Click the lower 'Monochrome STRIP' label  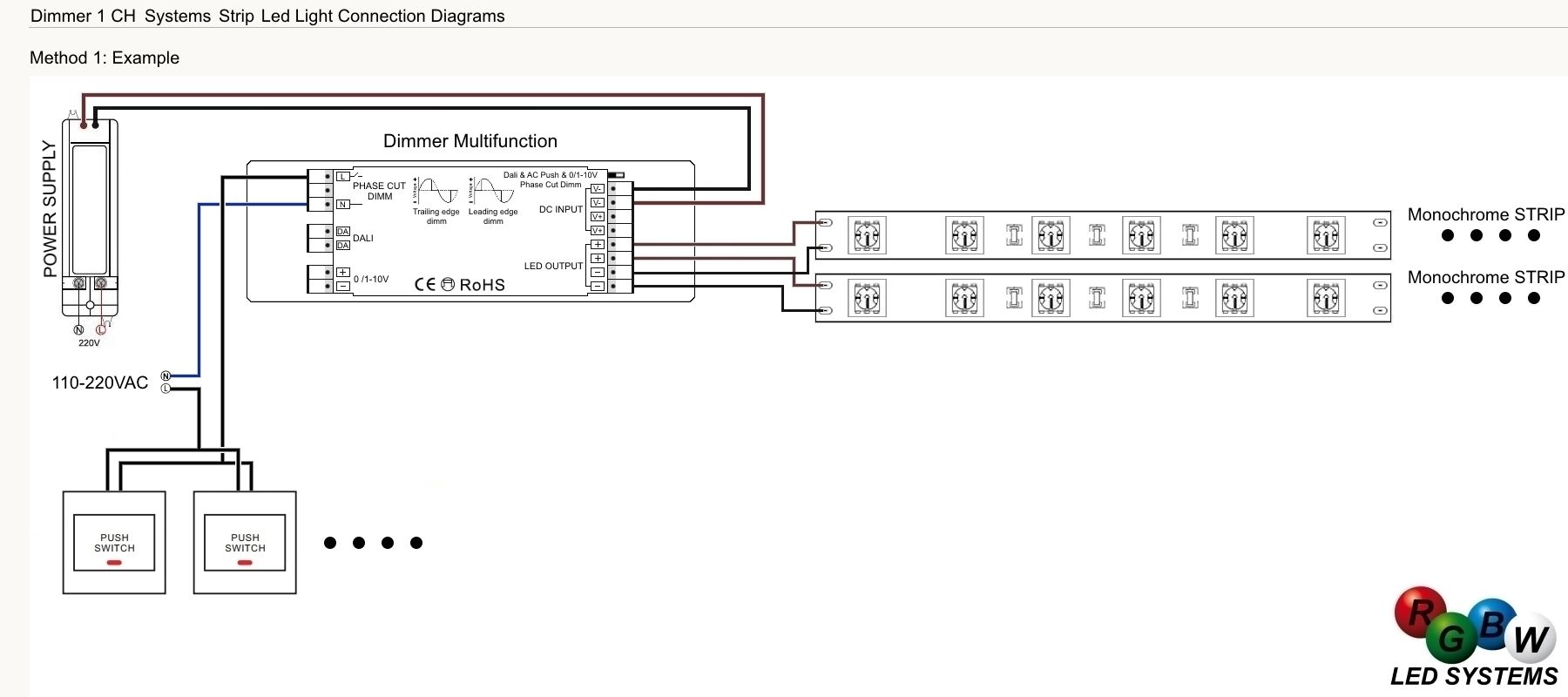click(1486, 277)
